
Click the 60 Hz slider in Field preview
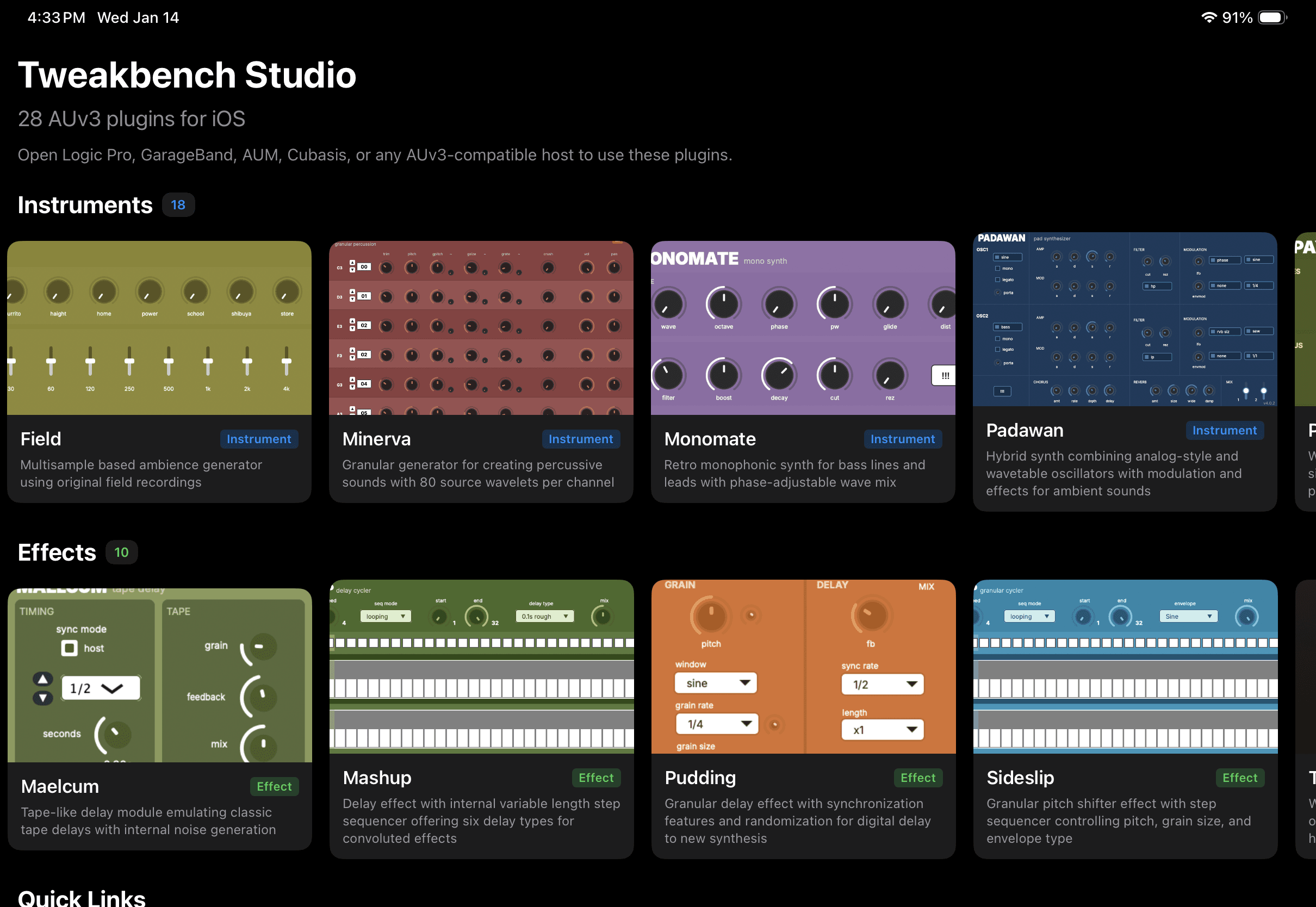tap(51, 361)
